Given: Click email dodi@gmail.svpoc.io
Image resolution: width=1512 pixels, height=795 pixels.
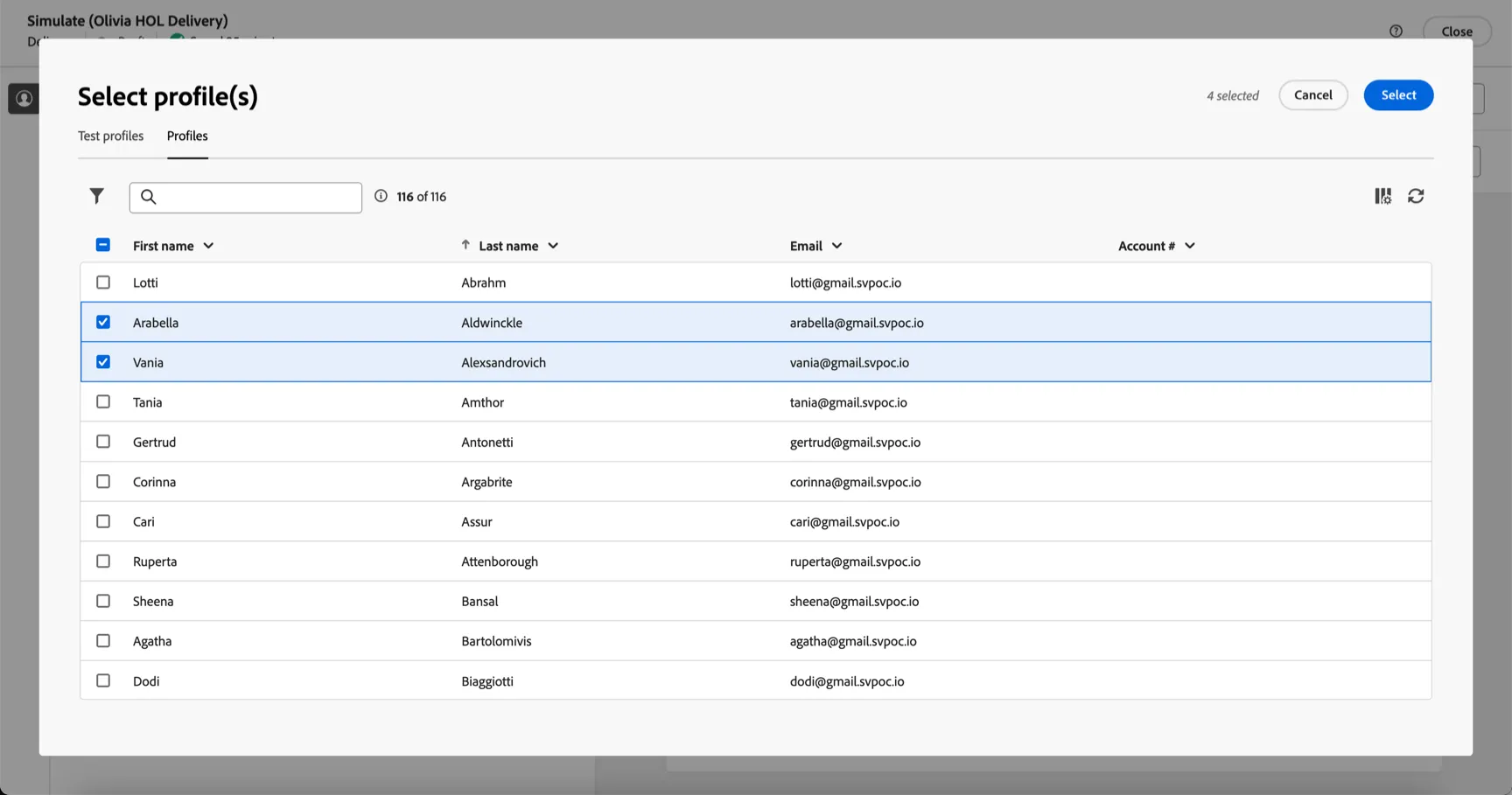Looking at the screenshot, I should tap(847, 681).
